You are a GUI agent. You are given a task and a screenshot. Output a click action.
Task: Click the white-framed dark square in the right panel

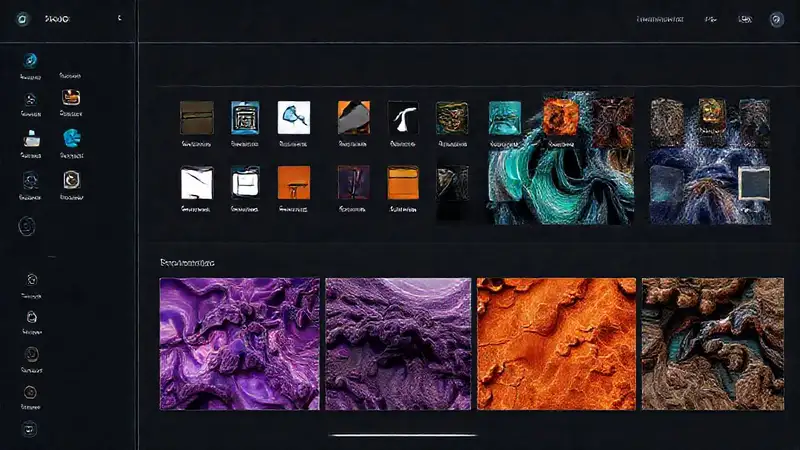coord(754,183)
